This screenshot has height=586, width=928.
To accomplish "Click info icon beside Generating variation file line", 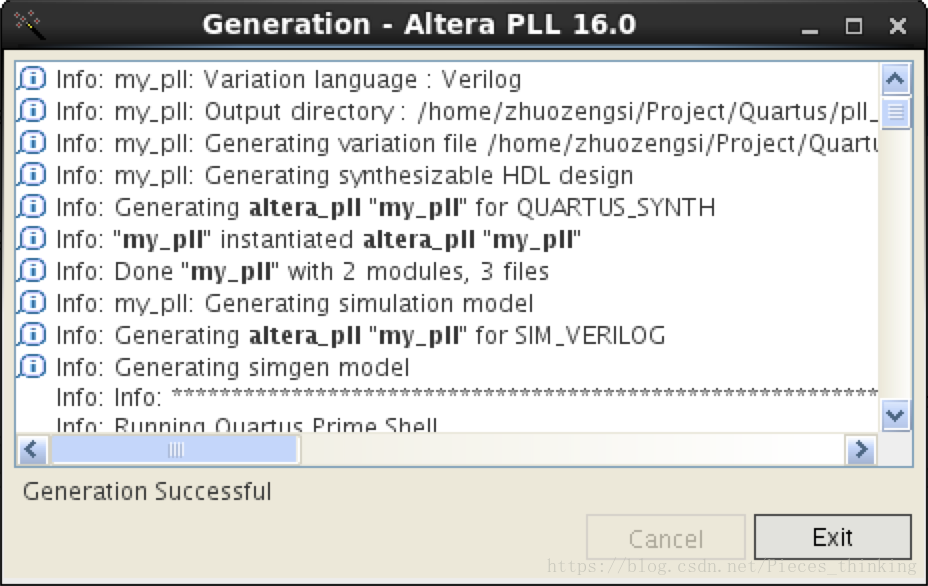I will click(x=31, y=143).
